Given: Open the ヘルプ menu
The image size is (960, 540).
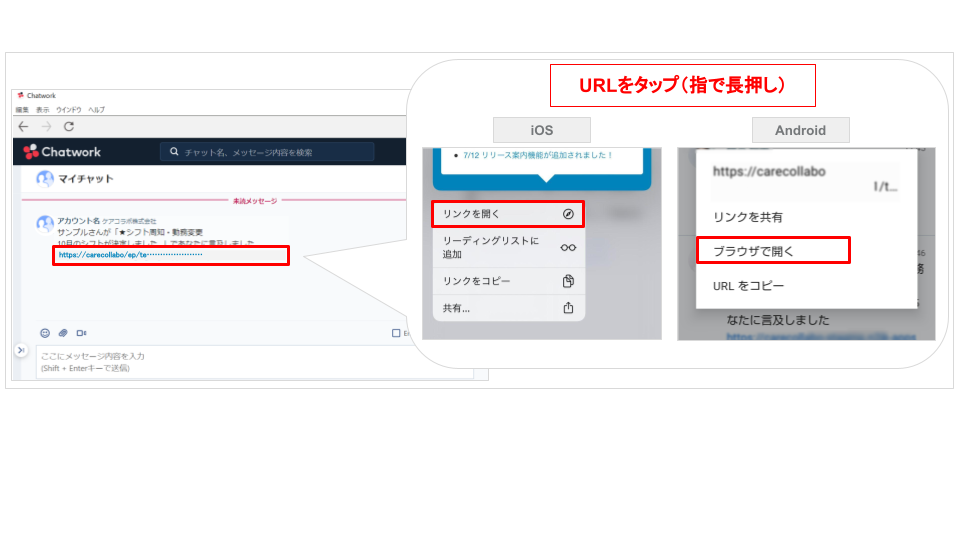Looking at the screenshot, I should pos(96,110).
